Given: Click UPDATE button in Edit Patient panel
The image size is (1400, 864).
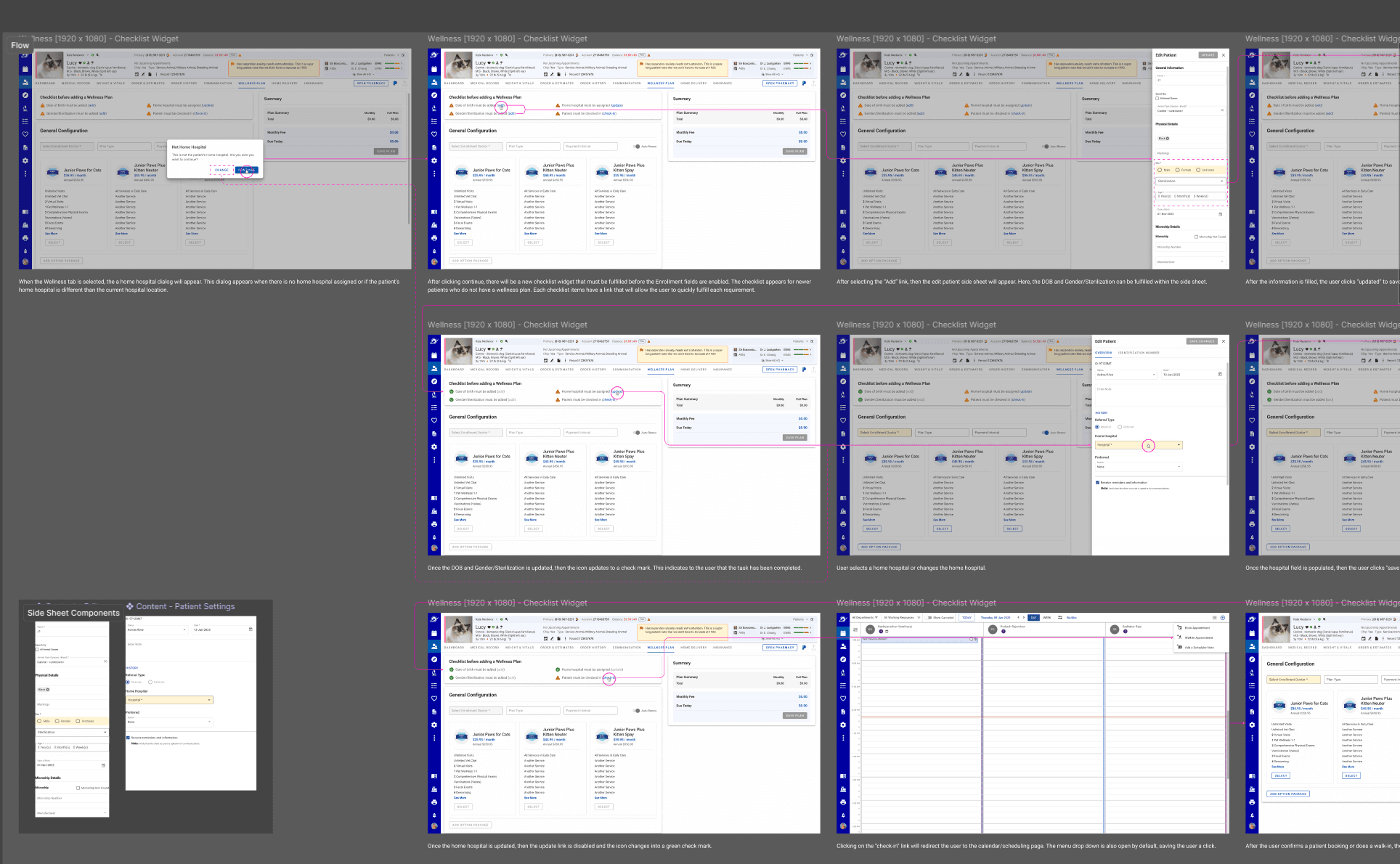Looking at the screenshot, I should coord(1208,55).
